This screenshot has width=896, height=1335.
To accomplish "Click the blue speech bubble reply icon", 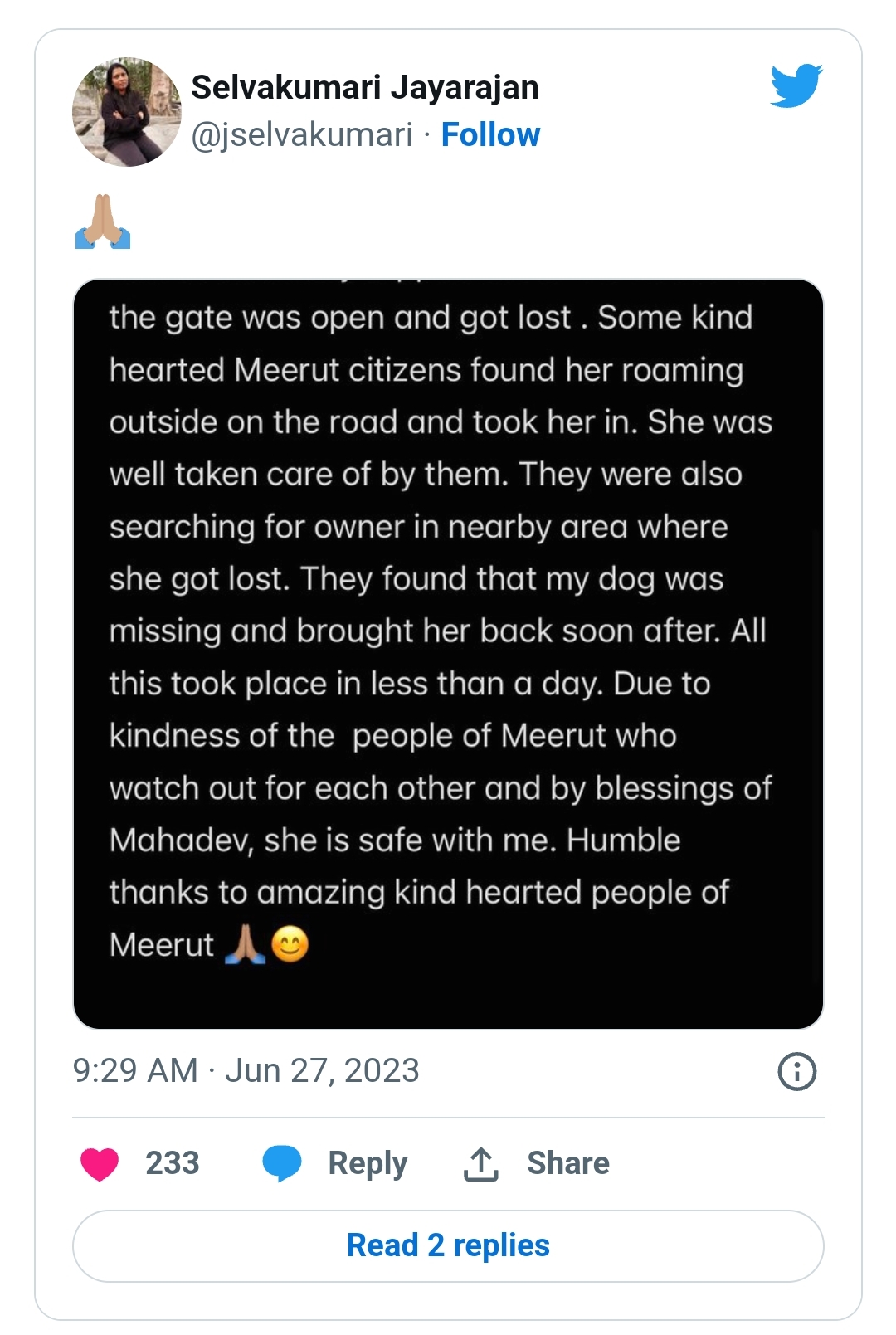I will point(282,1163).
